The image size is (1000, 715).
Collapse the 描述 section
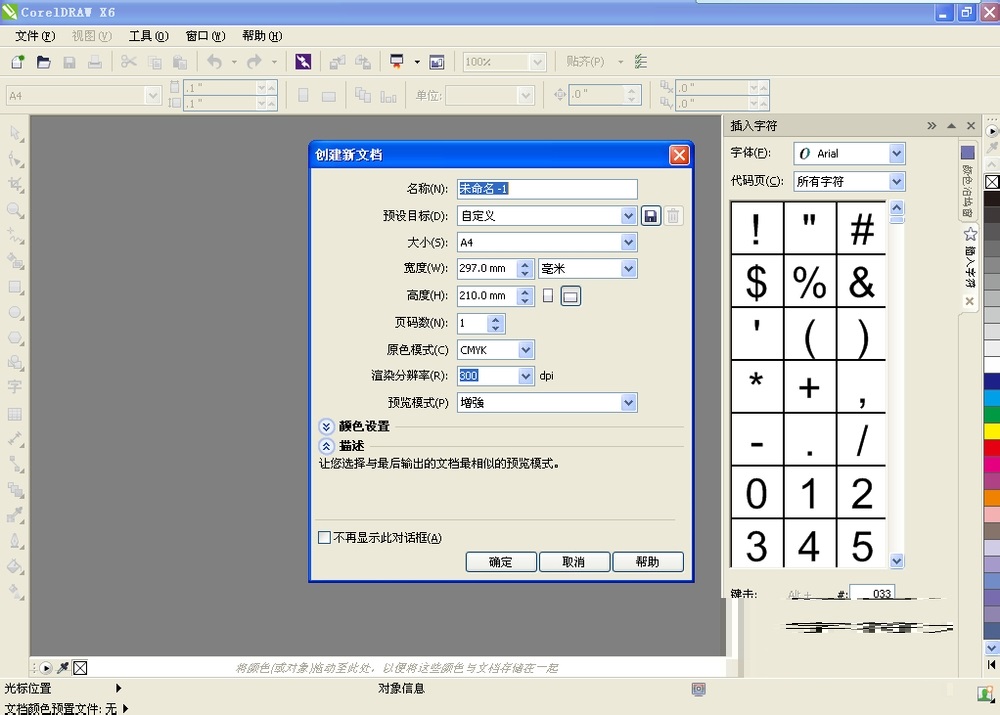326,446
